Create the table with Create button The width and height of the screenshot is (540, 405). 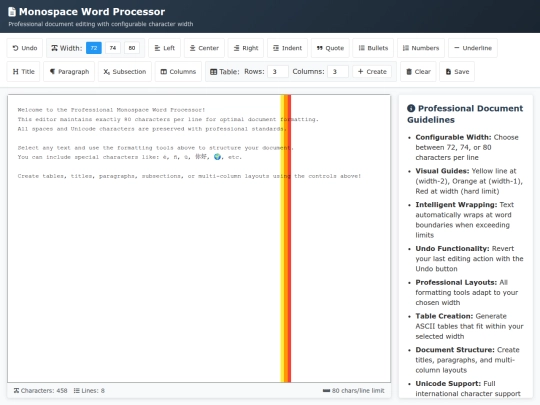tap(372, 72)
